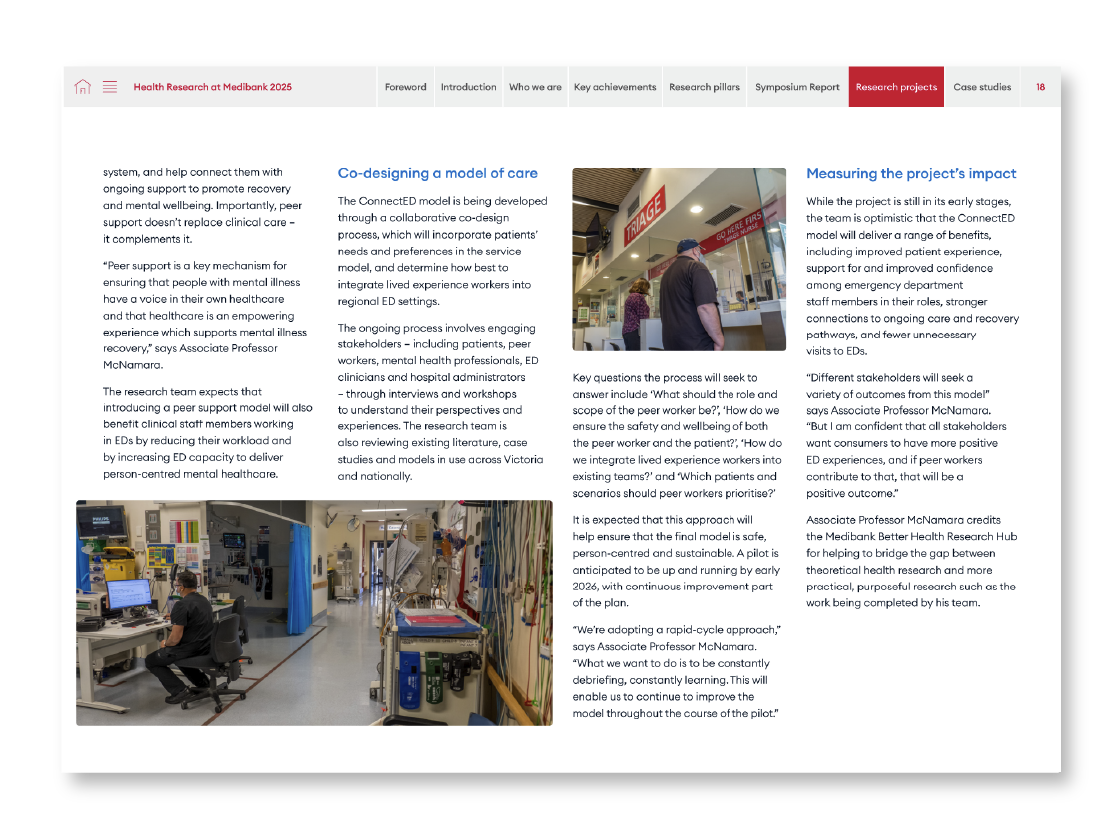Open the emergency department workstation photo
This screenshot has width=1120, height=840.
tap(314, 613)
